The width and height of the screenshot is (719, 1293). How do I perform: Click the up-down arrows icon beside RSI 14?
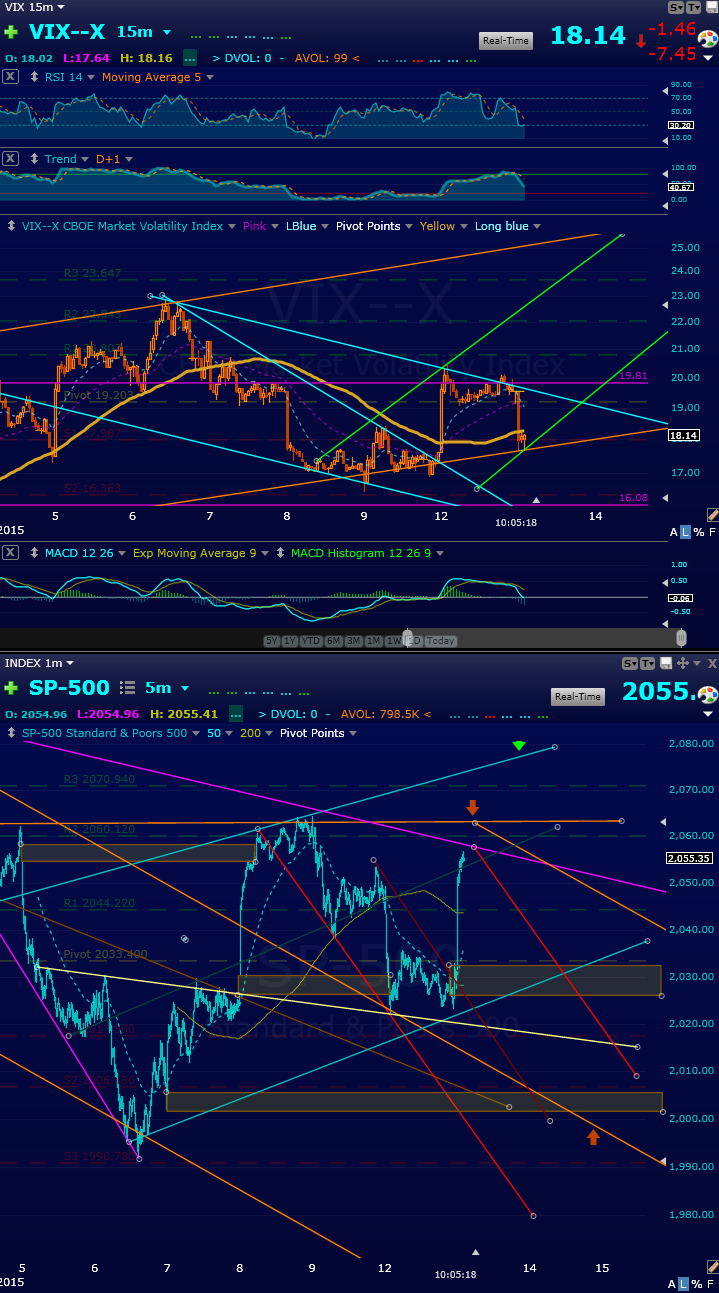coord(36,77)
